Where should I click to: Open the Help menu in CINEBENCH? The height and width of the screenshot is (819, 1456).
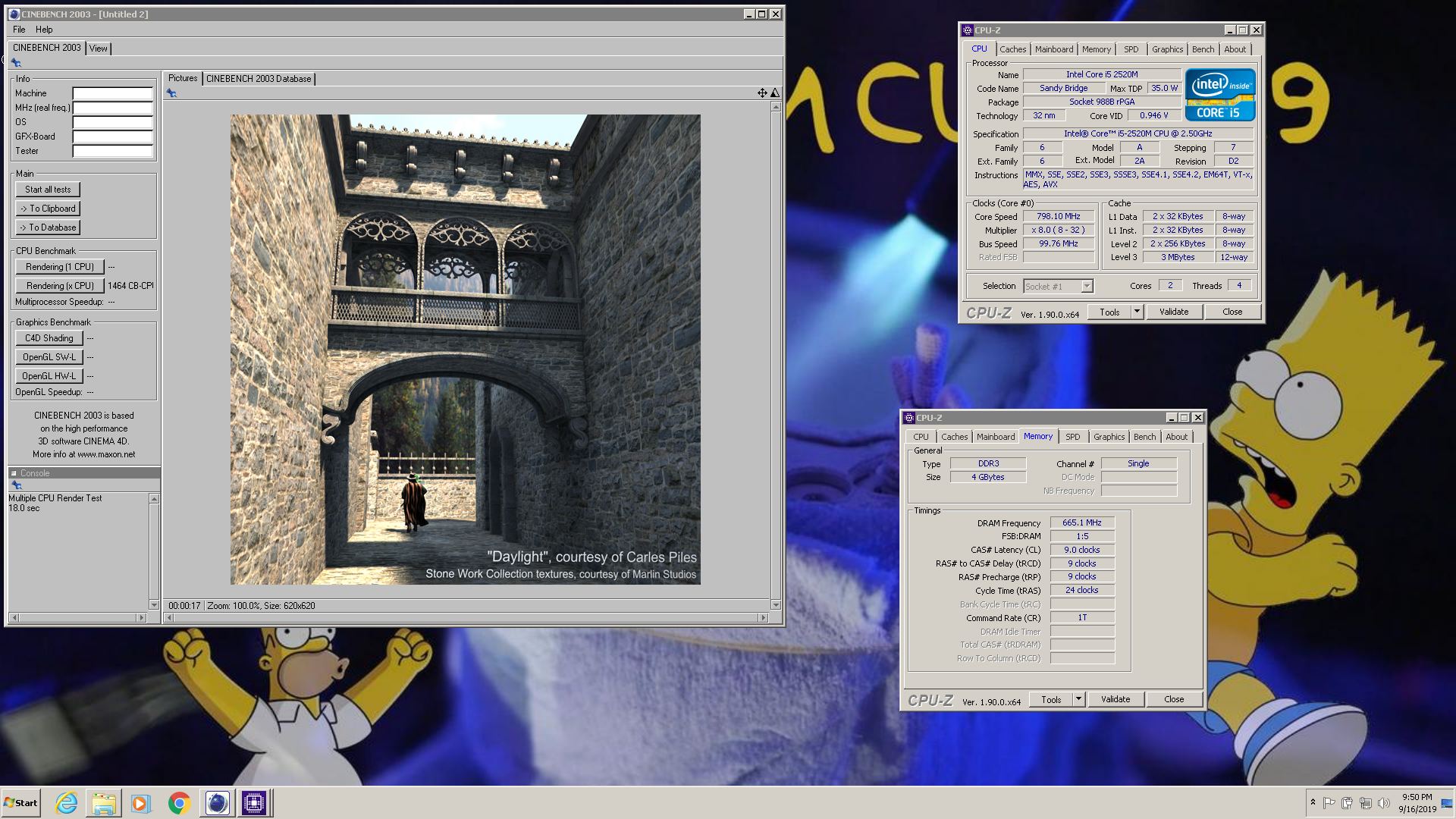(x=44, y=30)
